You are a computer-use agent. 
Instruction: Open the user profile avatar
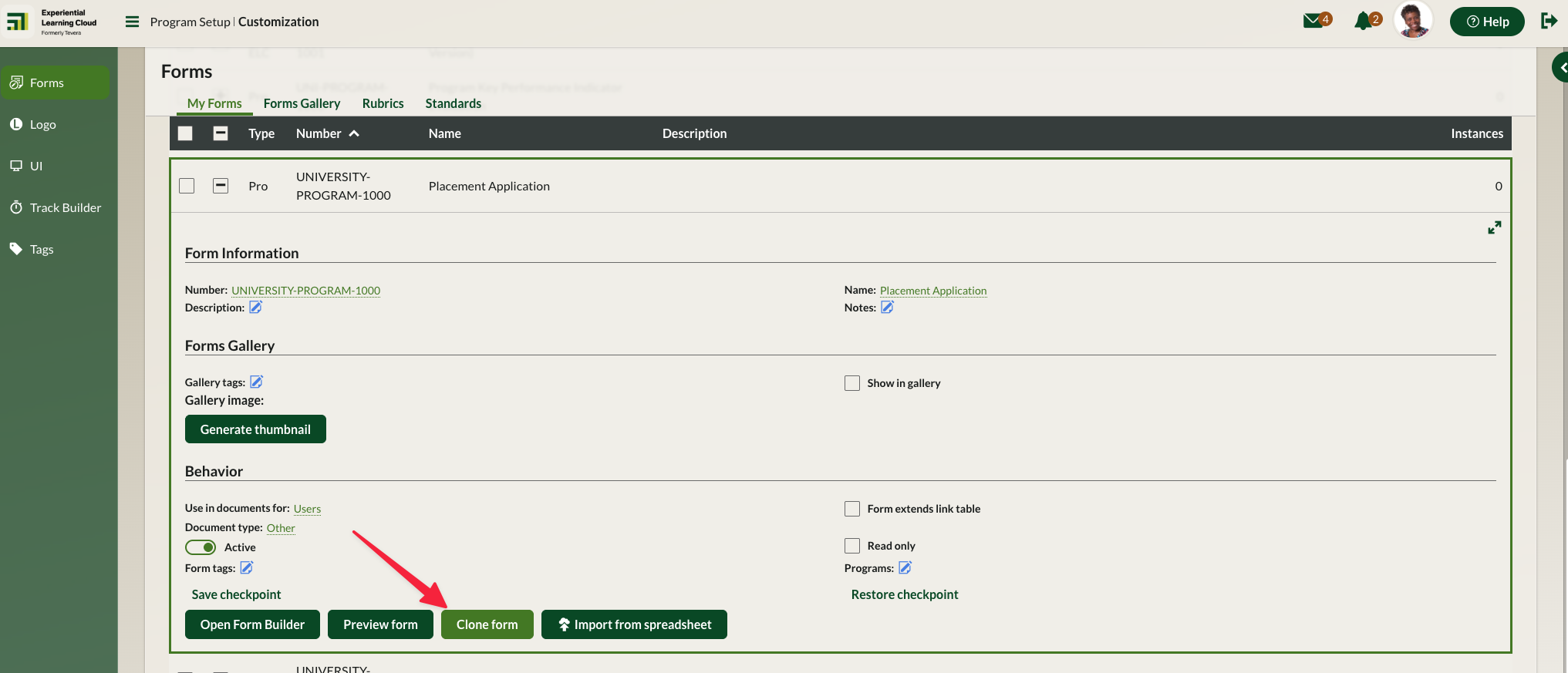tap(1413, 20)
